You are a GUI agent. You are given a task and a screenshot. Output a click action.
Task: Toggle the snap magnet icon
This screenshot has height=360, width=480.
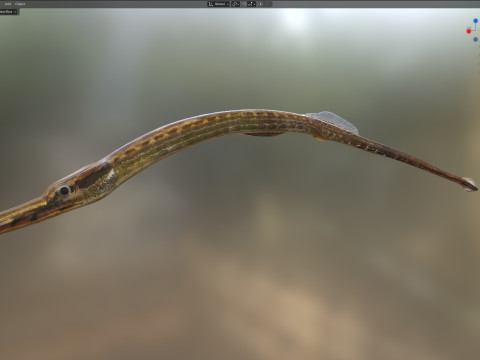click(x=244, y=4)
